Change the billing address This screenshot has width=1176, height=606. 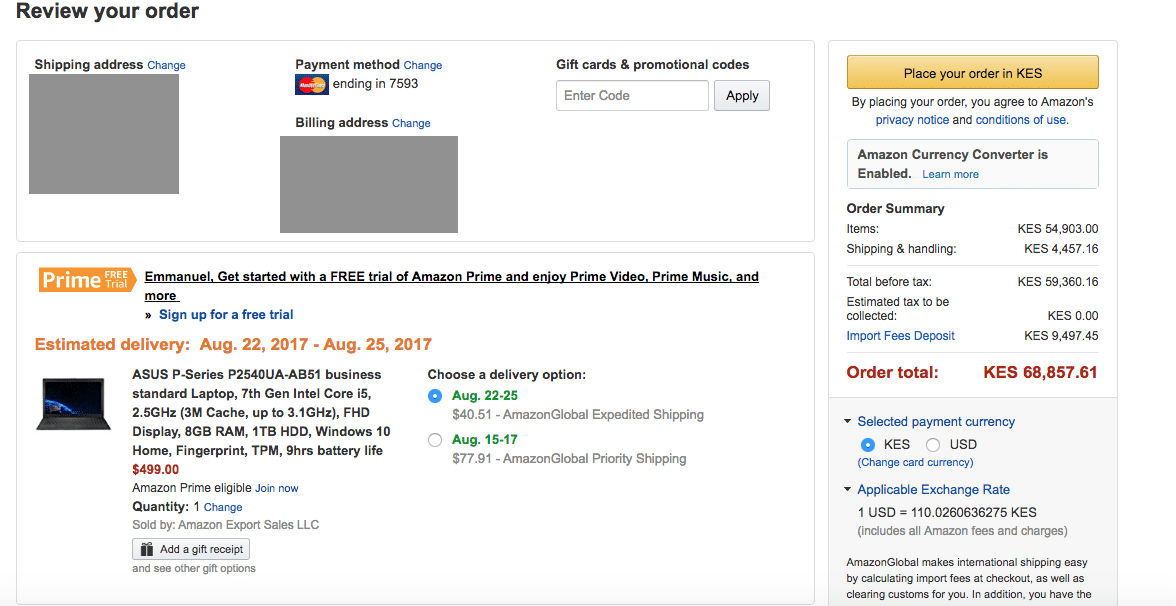click(411, 124)
